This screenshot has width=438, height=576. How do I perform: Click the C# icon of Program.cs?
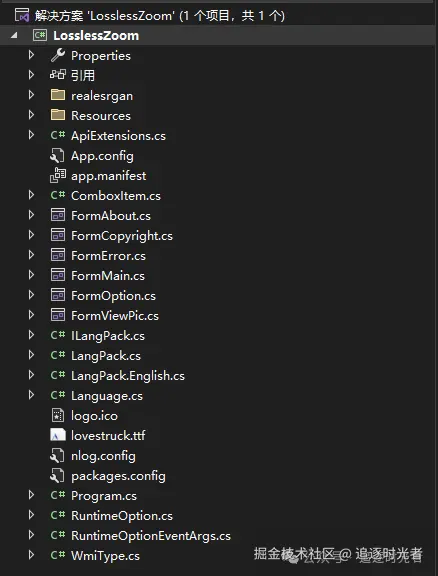pyautogui.click(x=58, y=495)
